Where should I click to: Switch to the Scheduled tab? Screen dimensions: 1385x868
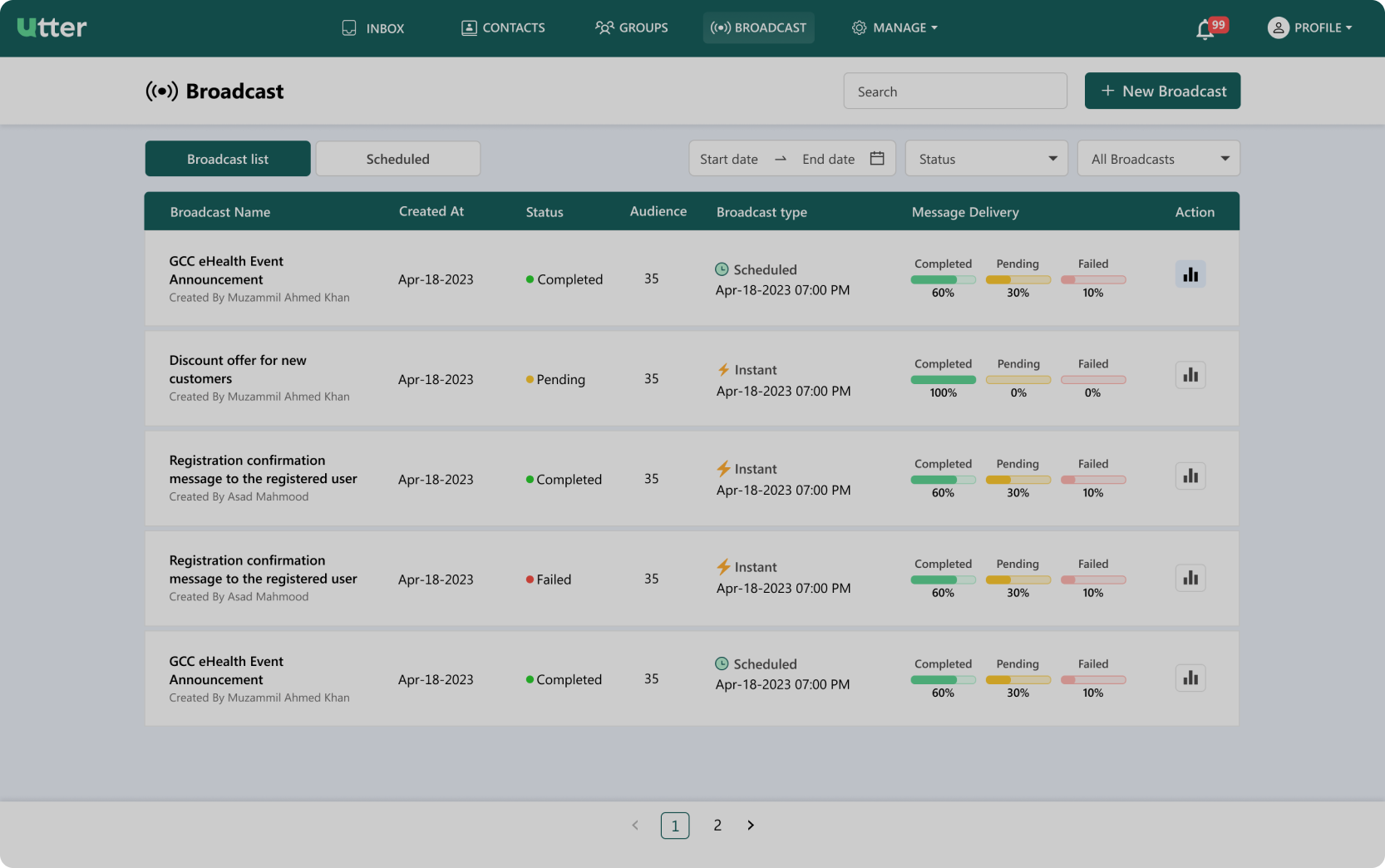pyautogui.click(x=398, y=158)
